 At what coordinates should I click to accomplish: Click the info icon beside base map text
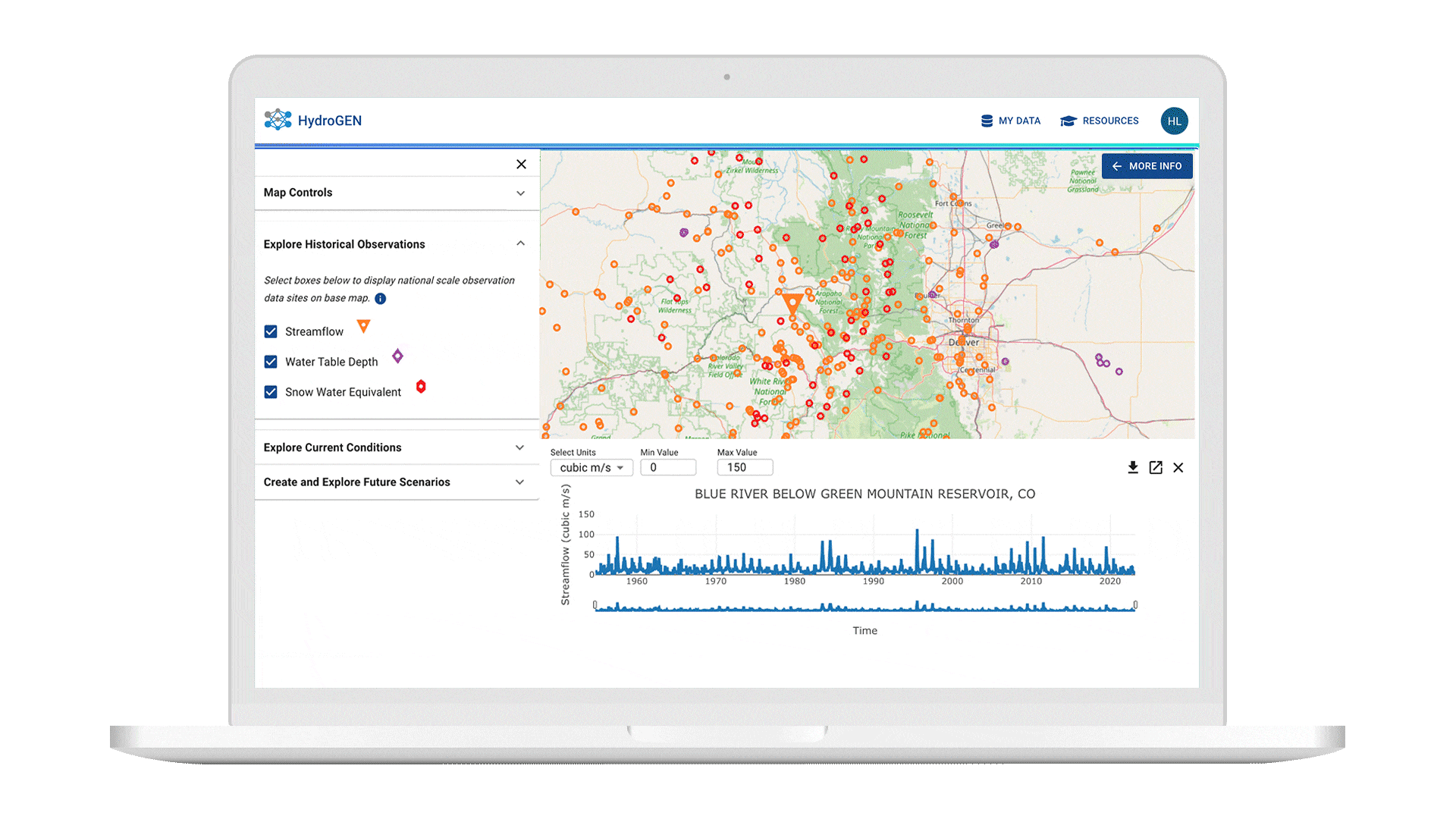(381, 299)
